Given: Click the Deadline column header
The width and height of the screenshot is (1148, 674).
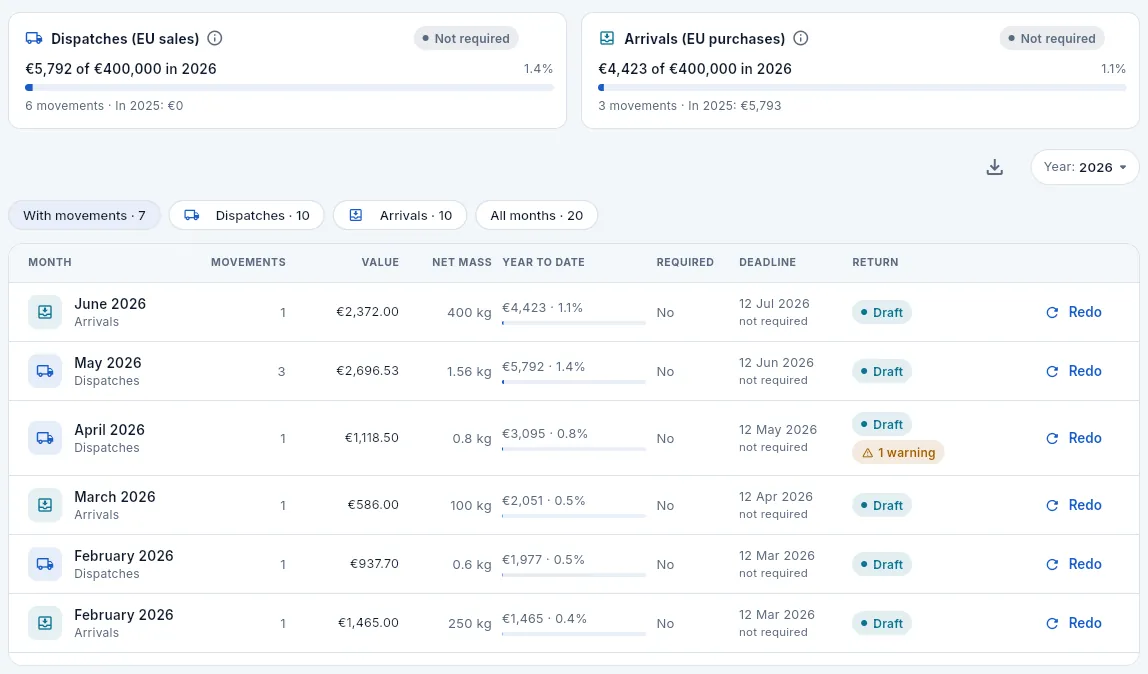Looking at the screenshot, I should 767,262.
